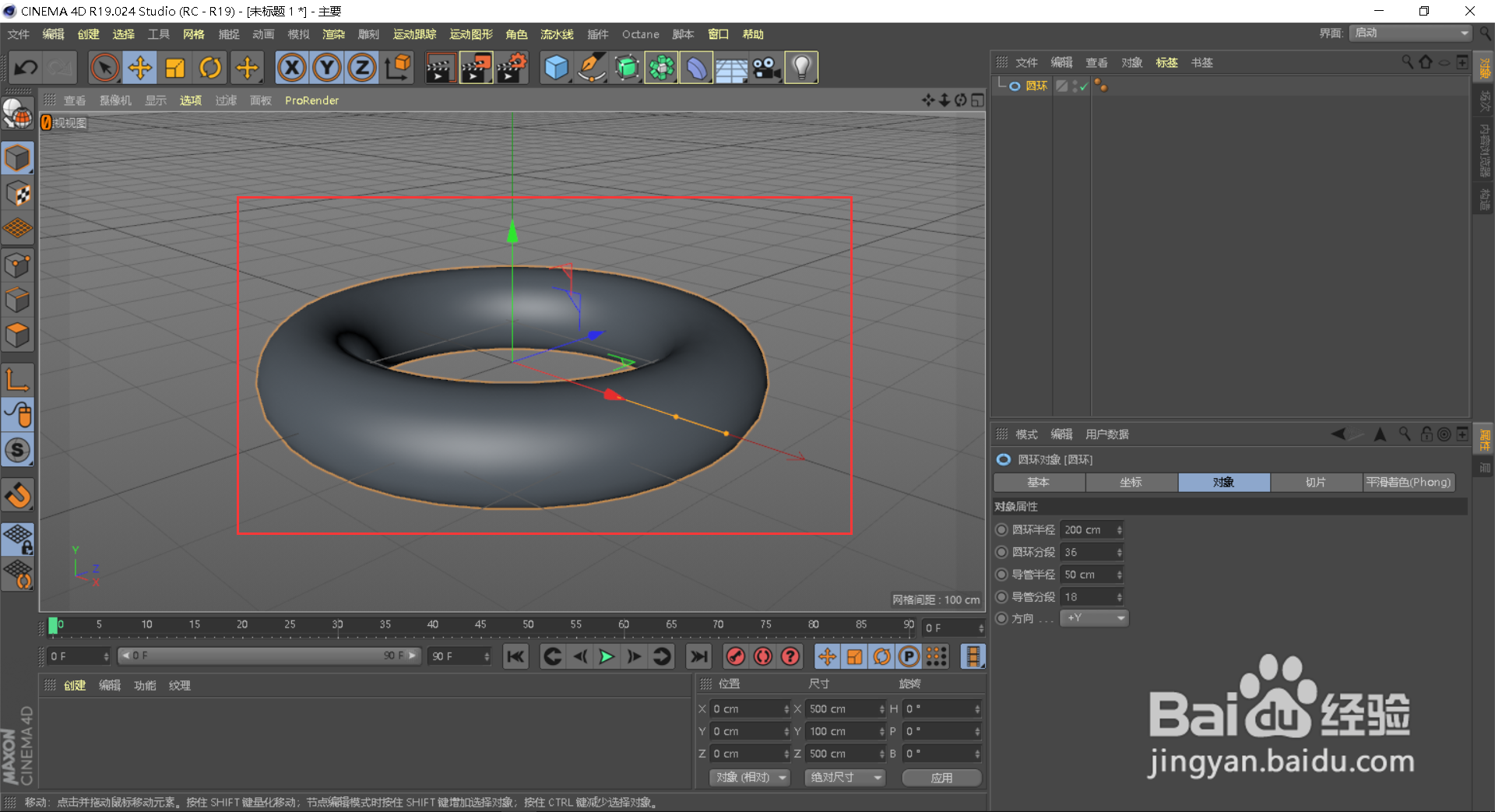Add a Cube primitive object

pos(556,68)
